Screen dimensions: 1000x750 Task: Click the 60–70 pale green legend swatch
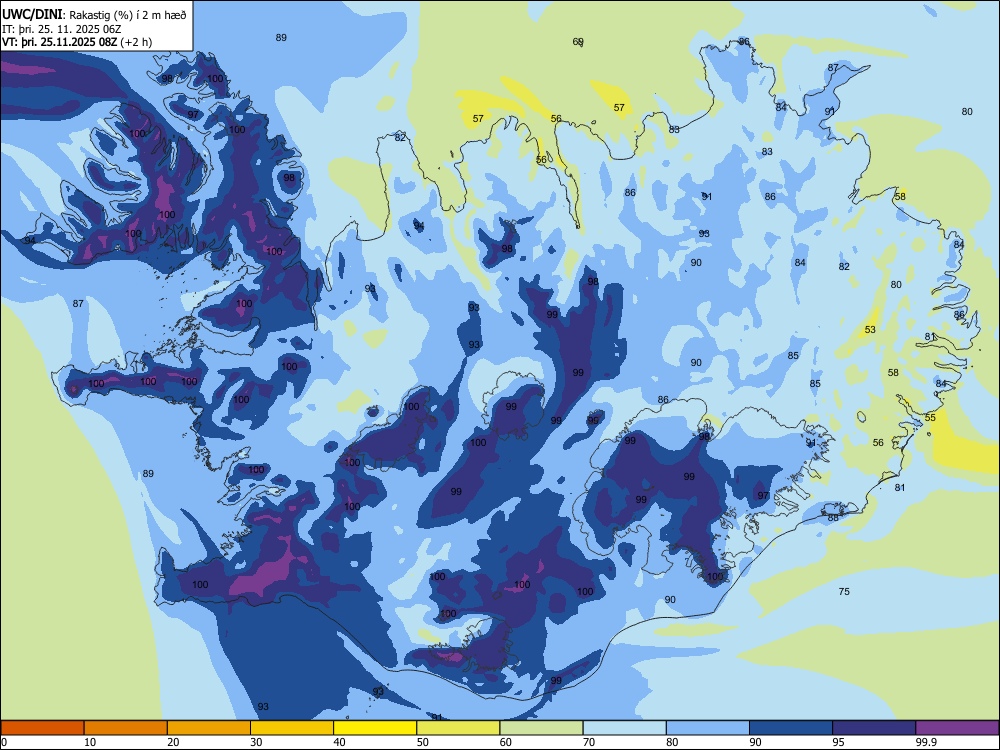[541, 728]
